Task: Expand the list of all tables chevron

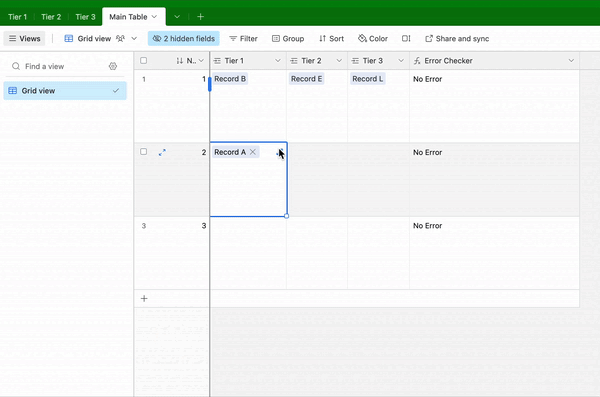Action: [177, 17]
